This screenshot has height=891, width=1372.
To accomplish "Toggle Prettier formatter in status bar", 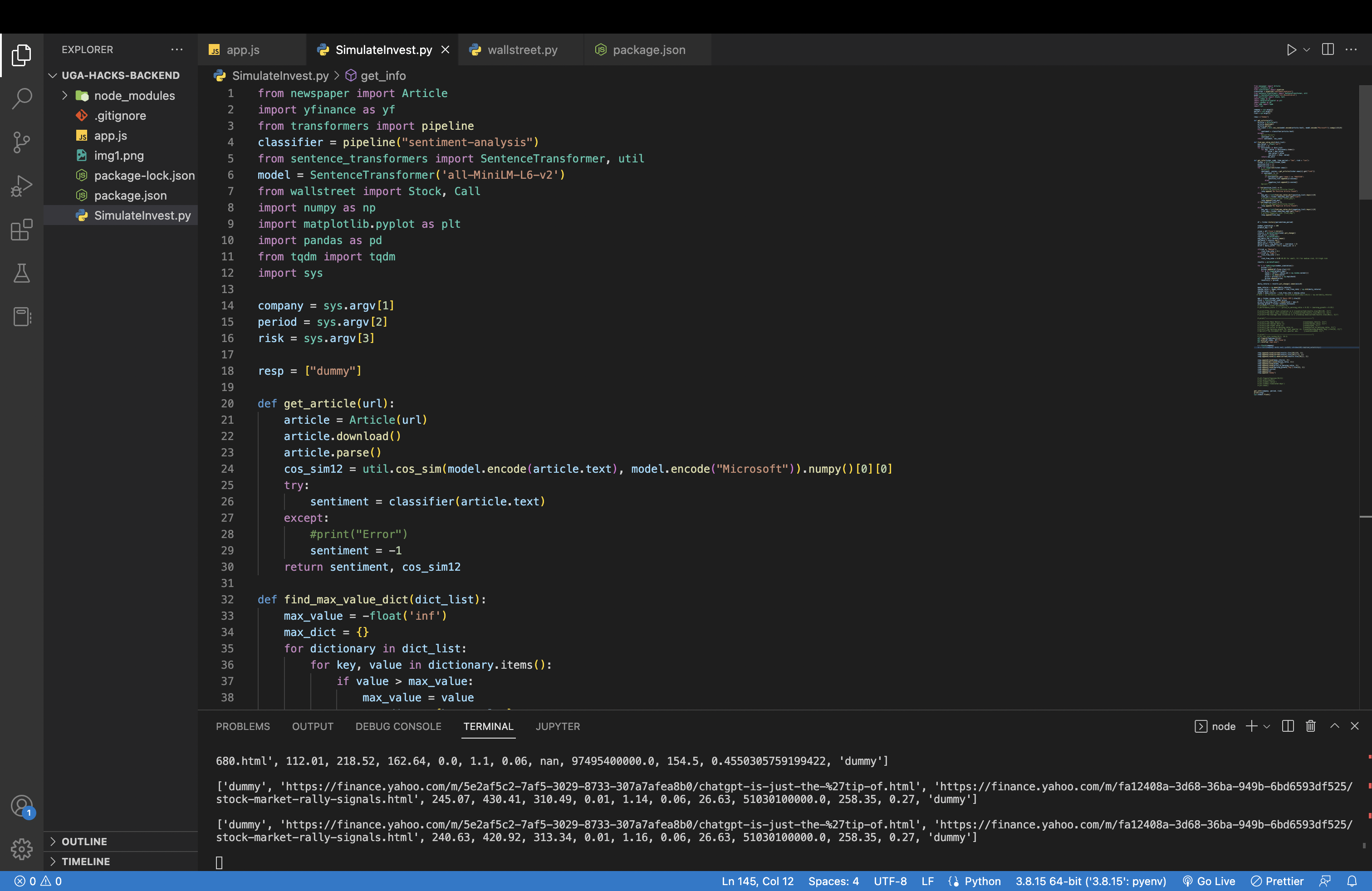I will pyautogui.click(x=1278, y=881).
